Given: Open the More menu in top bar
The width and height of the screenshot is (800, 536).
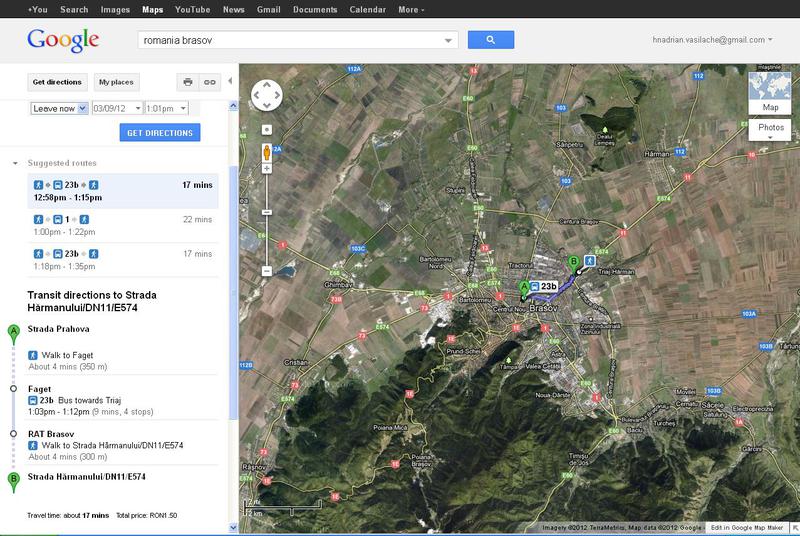Looking at the screenshot, I should pyautogui.click(x=411, y=9).
